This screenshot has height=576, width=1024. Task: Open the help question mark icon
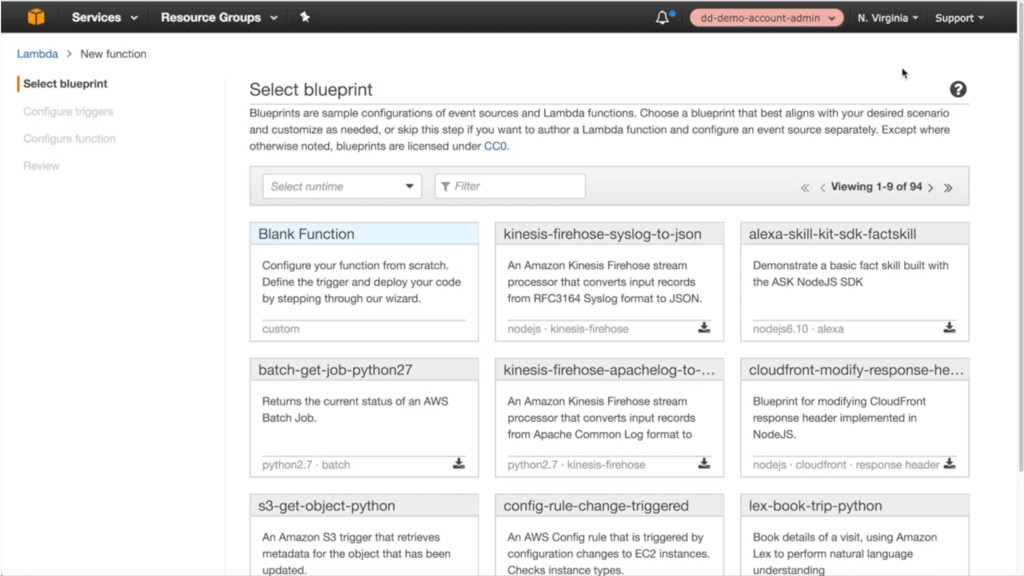(x=958, y=89)
